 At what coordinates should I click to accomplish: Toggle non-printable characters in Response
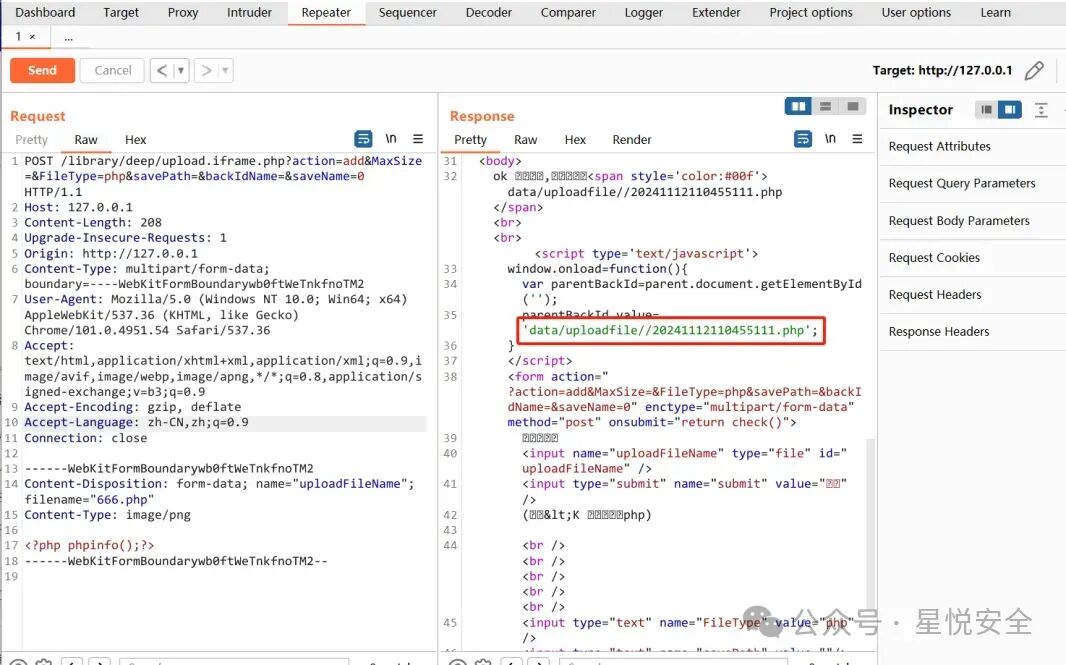click(830, 139)
